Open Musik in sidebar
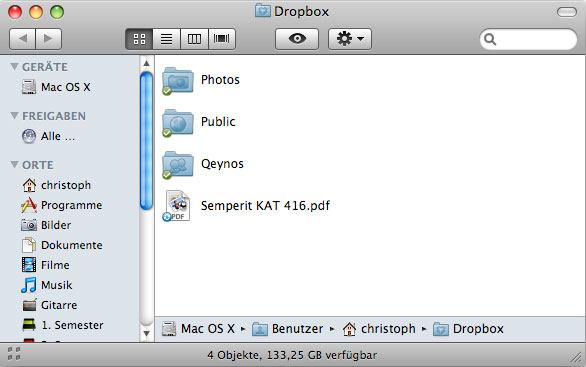Screen dimensions: 586x367 tap(46, 285)
